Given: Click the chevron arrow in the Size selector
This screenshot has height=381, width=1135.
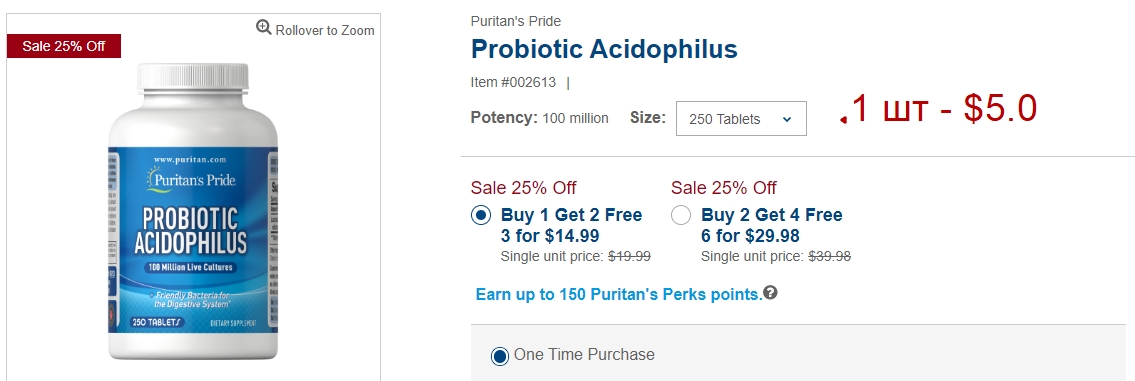Looking at the screenshot, I should click(x=787, y=120).
